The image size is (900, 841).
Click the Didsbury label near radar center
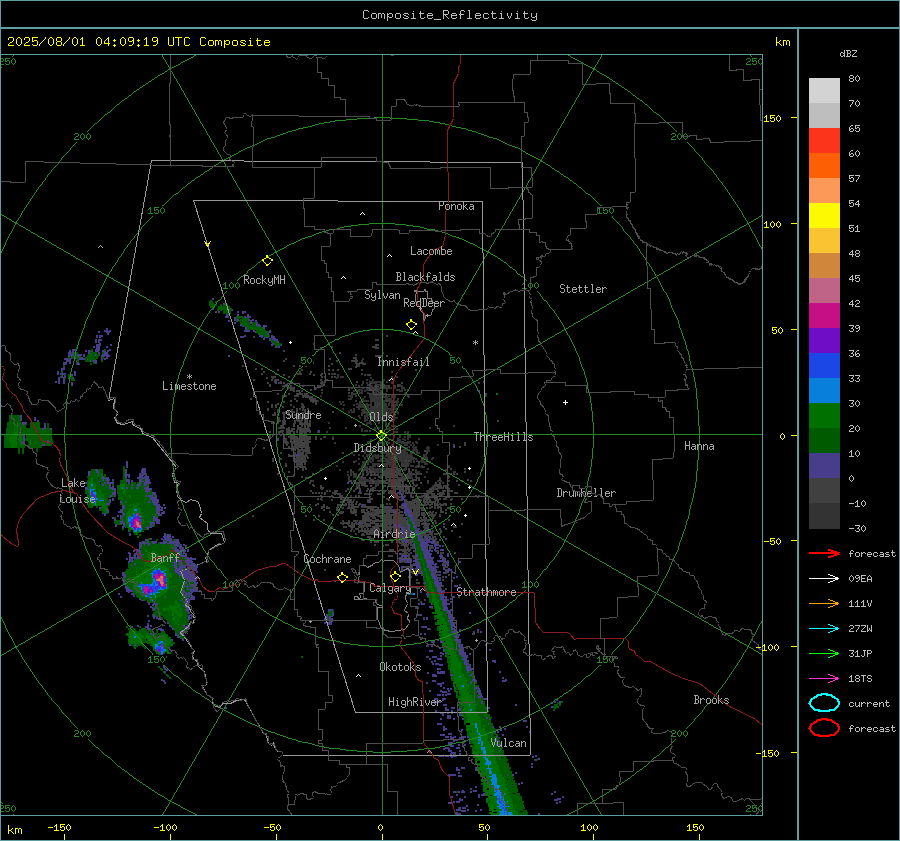[x=377, y=448]
